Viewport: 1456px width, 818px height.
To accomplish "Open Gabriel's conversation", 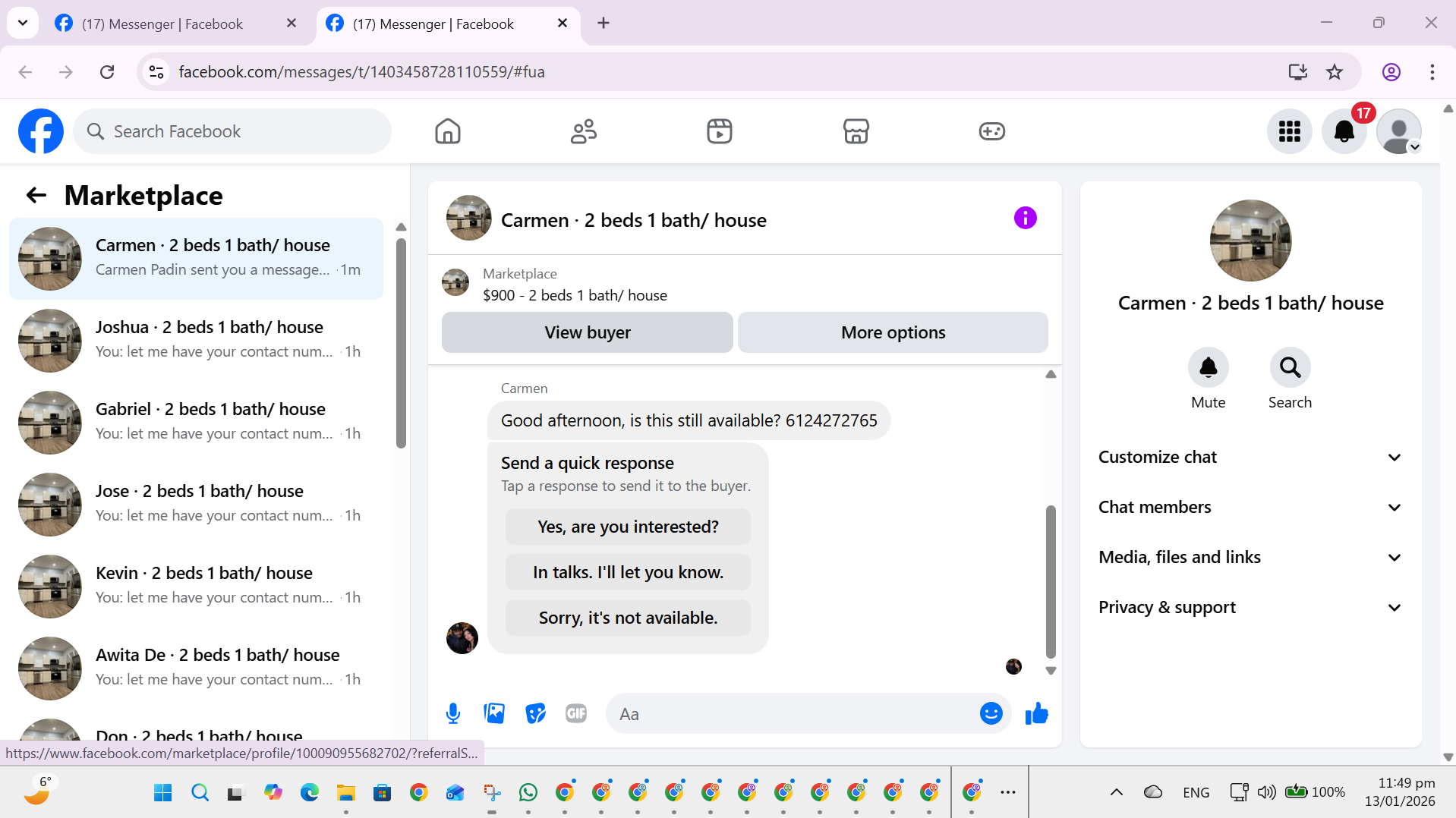I will click(x=197, y=422).
